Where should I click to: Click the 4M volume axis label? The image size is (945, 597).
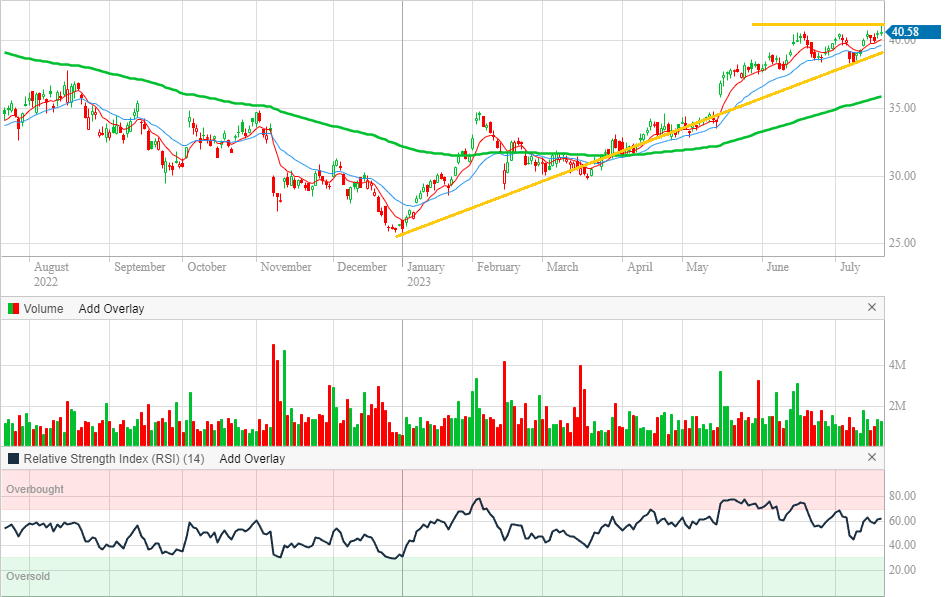(x=897, y=366)
